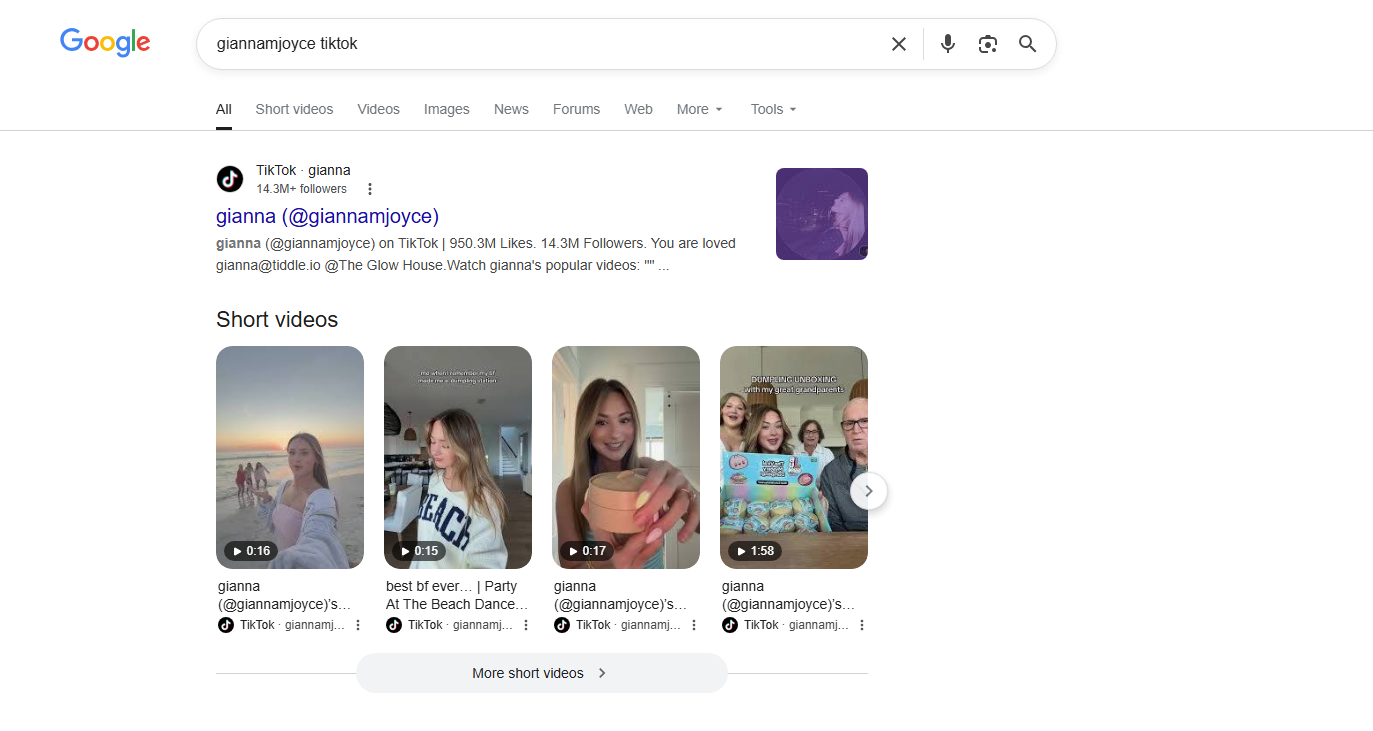Click the right chevron to see more videos
This screenshot has height=731, width=1373.
click(x=868, y=491)
